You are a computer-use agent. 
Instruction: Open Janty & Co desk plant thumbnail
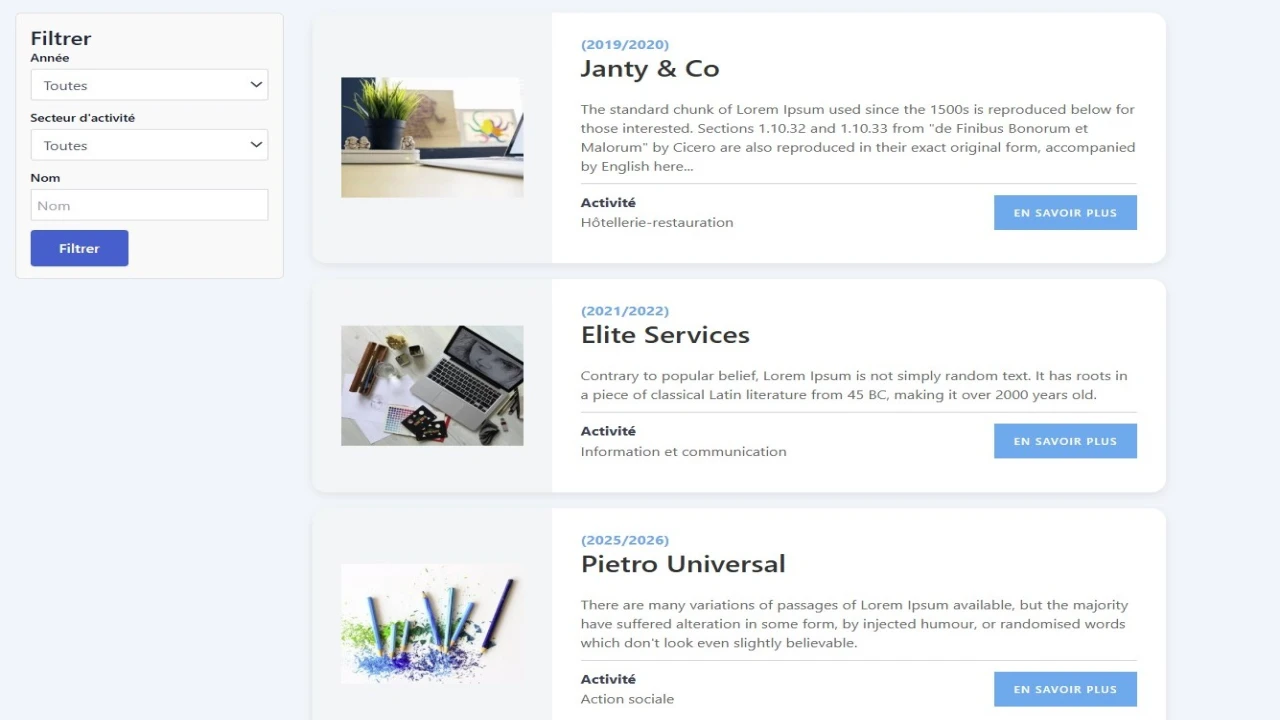(432, 137)
